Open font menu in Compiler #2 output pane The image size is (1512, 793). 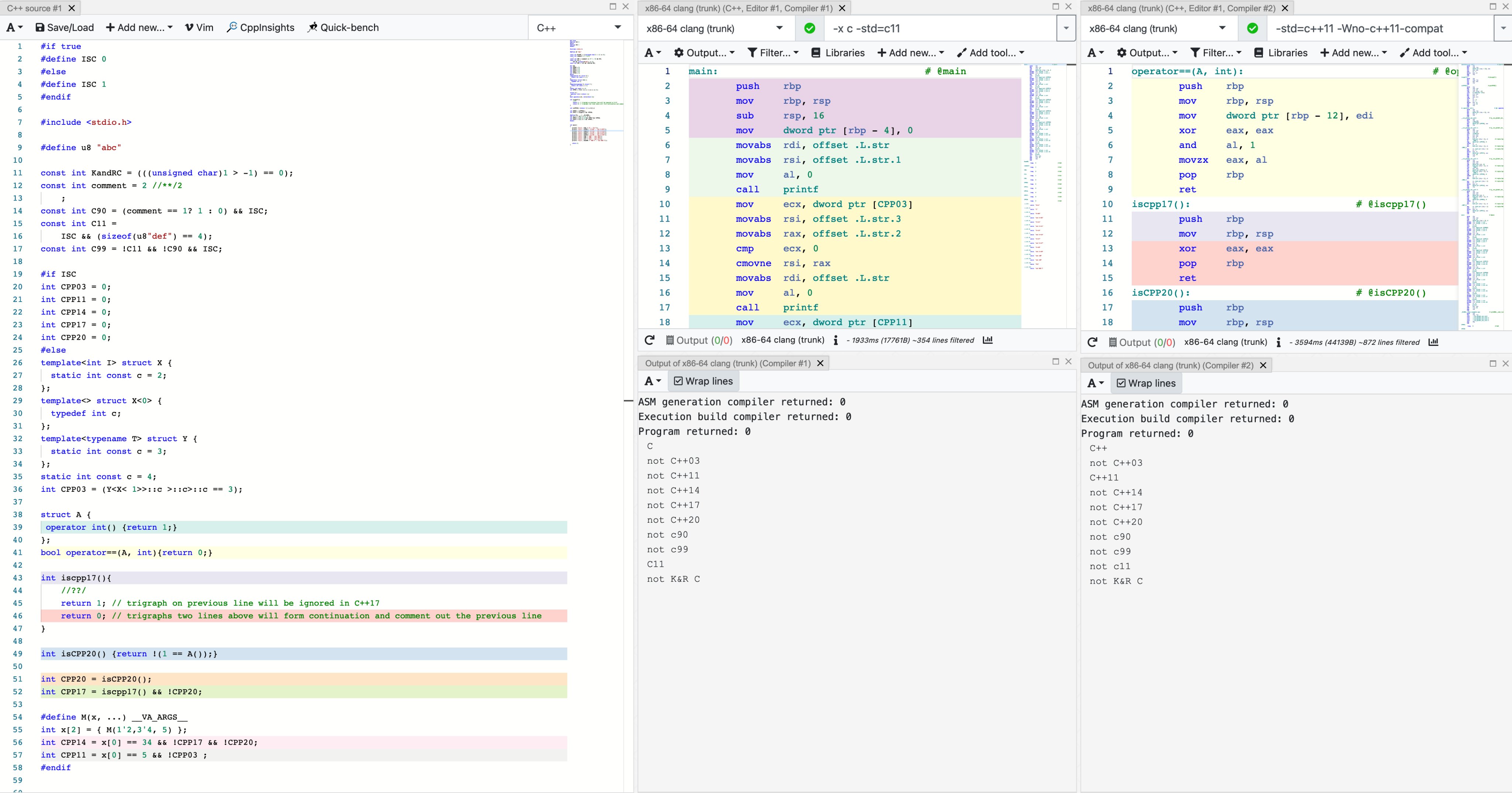(1095, 383)
